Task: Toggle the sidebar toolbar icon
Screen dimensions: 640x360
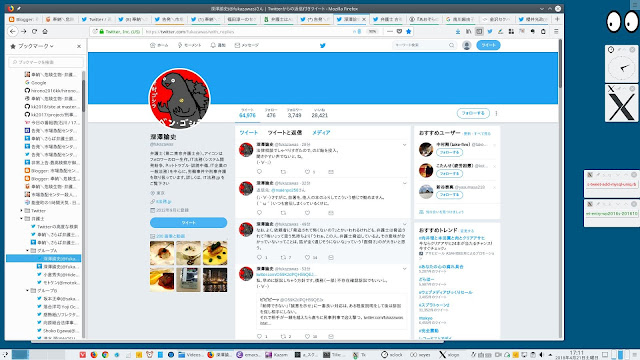Action: (479, 31)
